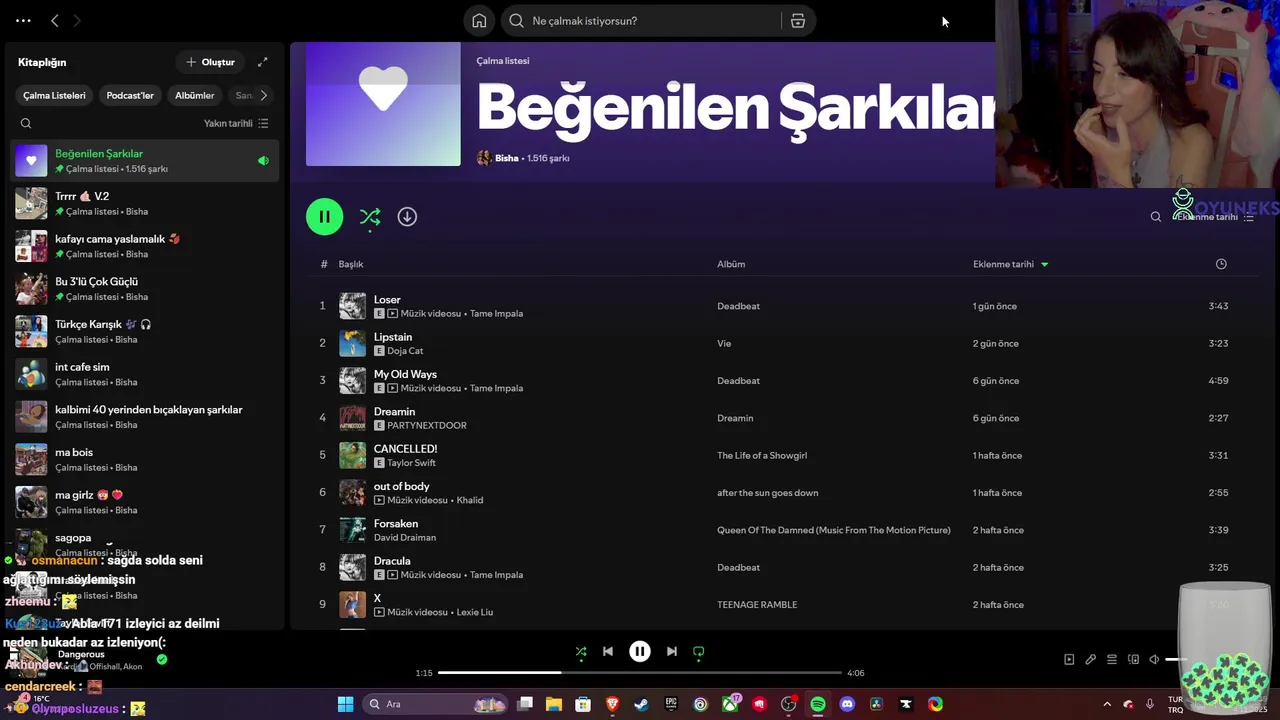Screen dimensions: 1280x720
Task: Open File Explorer from the taskbar
Action: (x=554, y=704)
